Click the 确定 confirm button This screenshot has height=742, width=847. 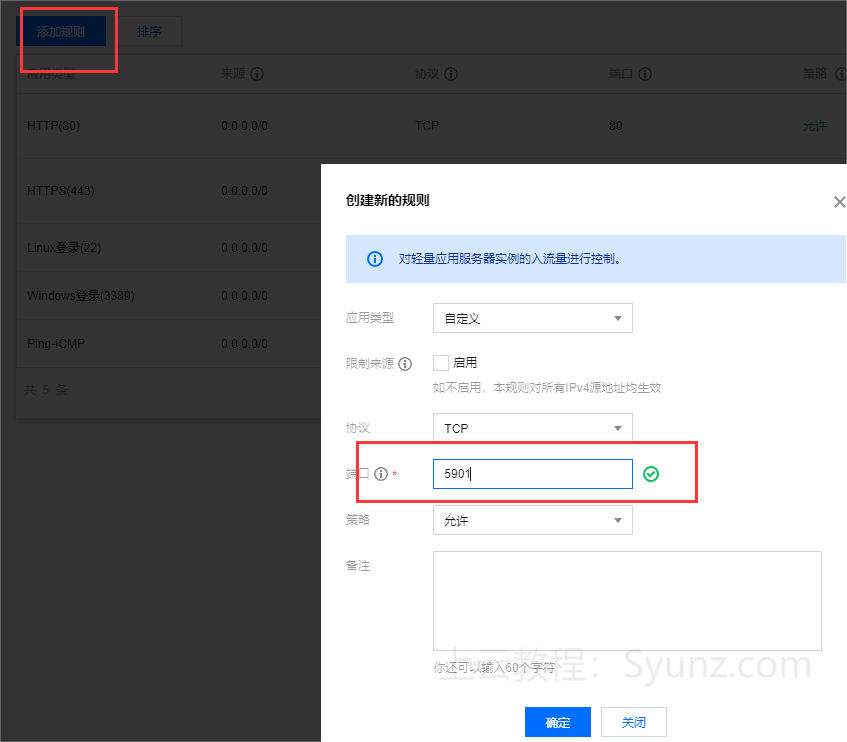click(x=558, y=722)
